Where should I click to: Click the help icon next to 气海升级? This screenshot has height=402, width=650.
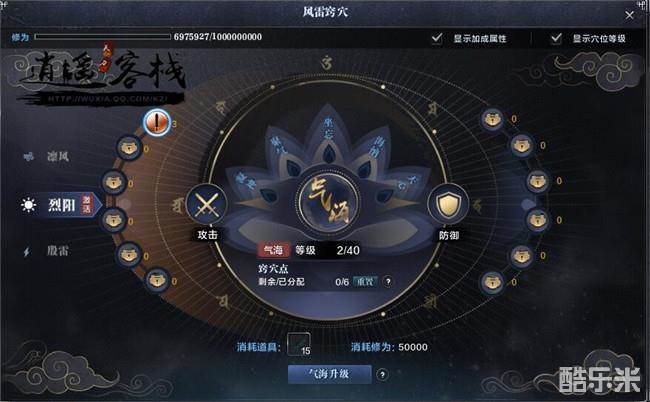[x=382, y=375]
